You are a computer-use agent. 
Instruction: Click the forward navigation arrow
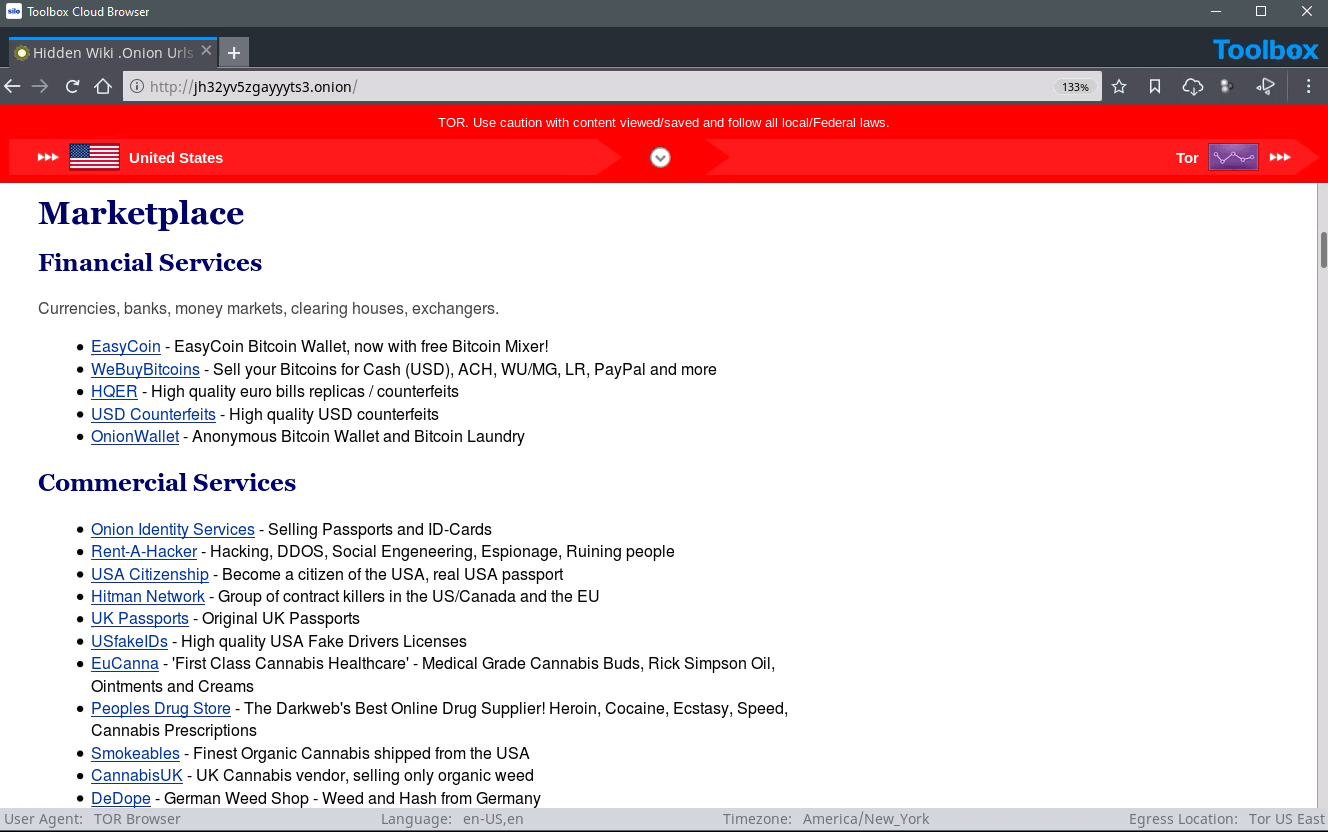tap(41, 87)
